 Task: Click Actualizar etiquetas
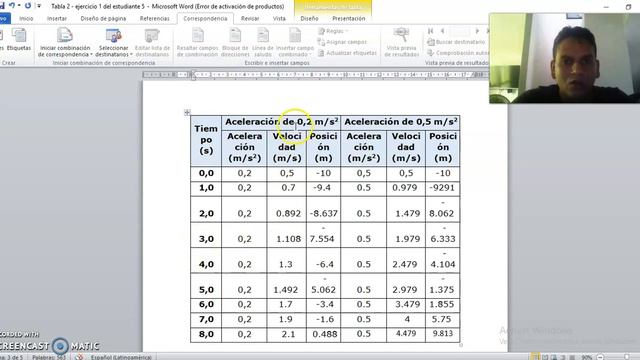click(x=347, y=53)
